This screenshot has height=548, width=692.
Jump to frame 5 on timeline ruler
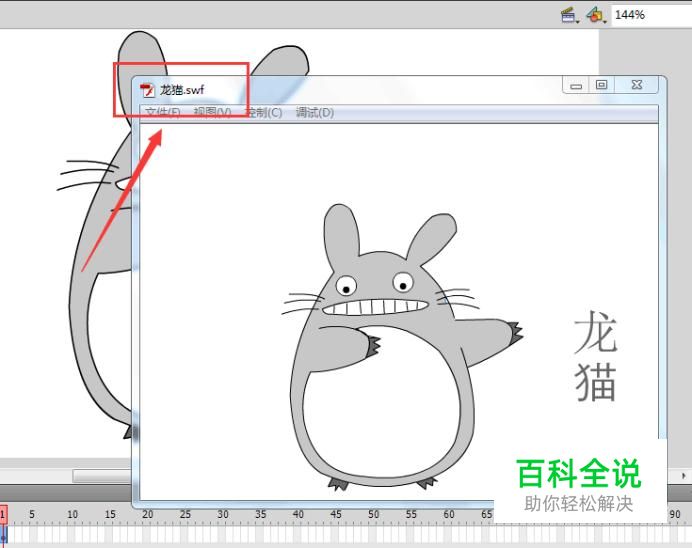point(32,514)
